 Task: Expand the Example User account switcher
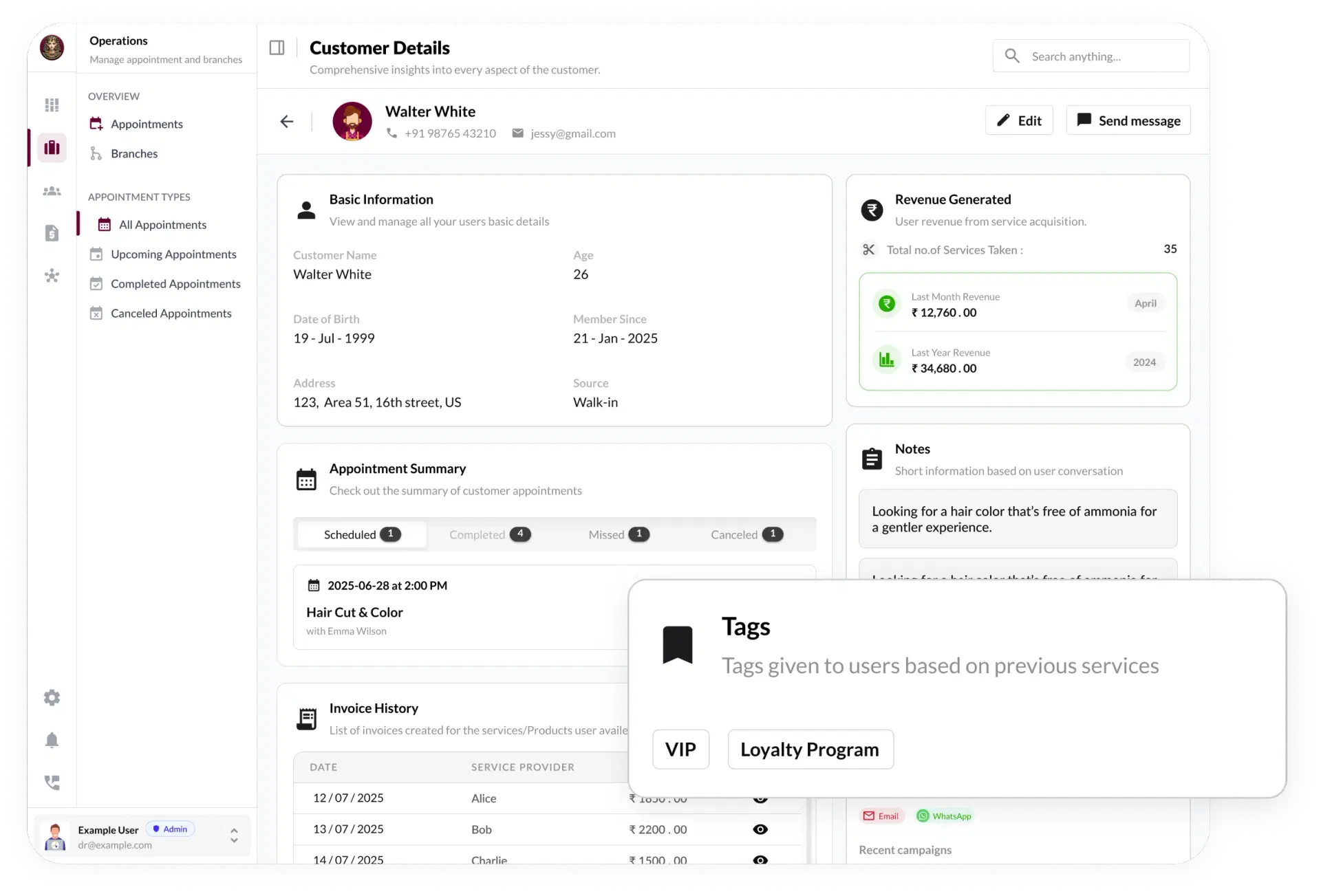coord(234,835)
